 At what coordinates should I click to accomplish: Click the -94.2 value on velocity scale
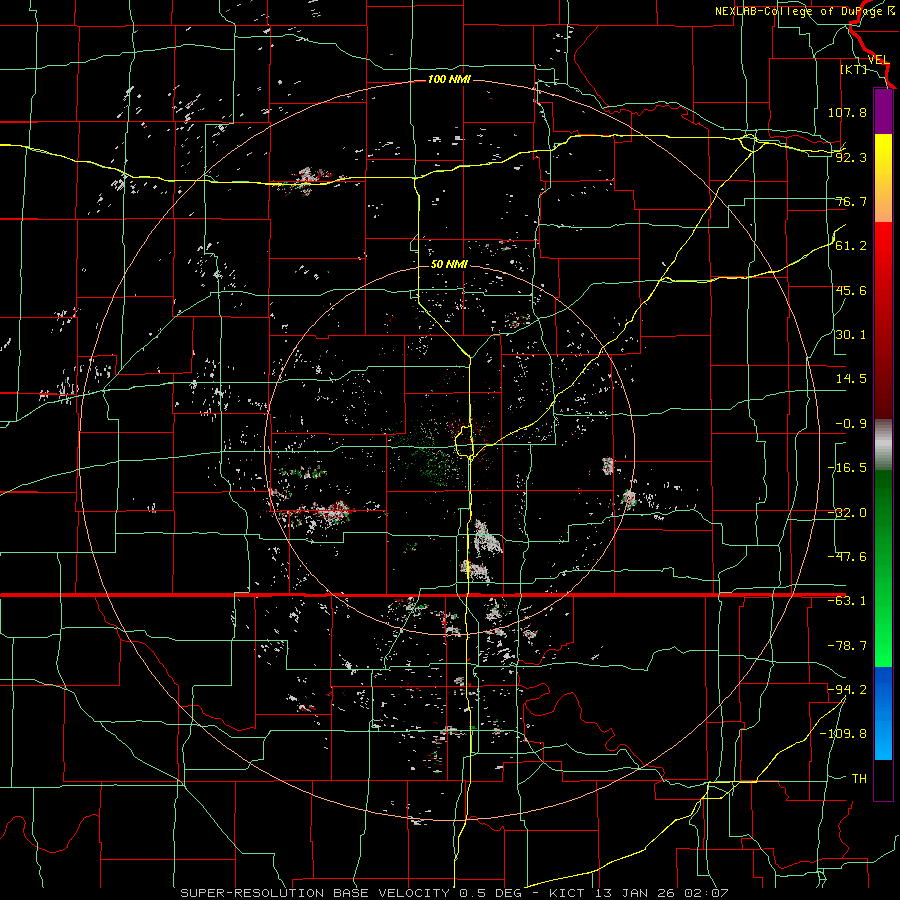(847, 689)
